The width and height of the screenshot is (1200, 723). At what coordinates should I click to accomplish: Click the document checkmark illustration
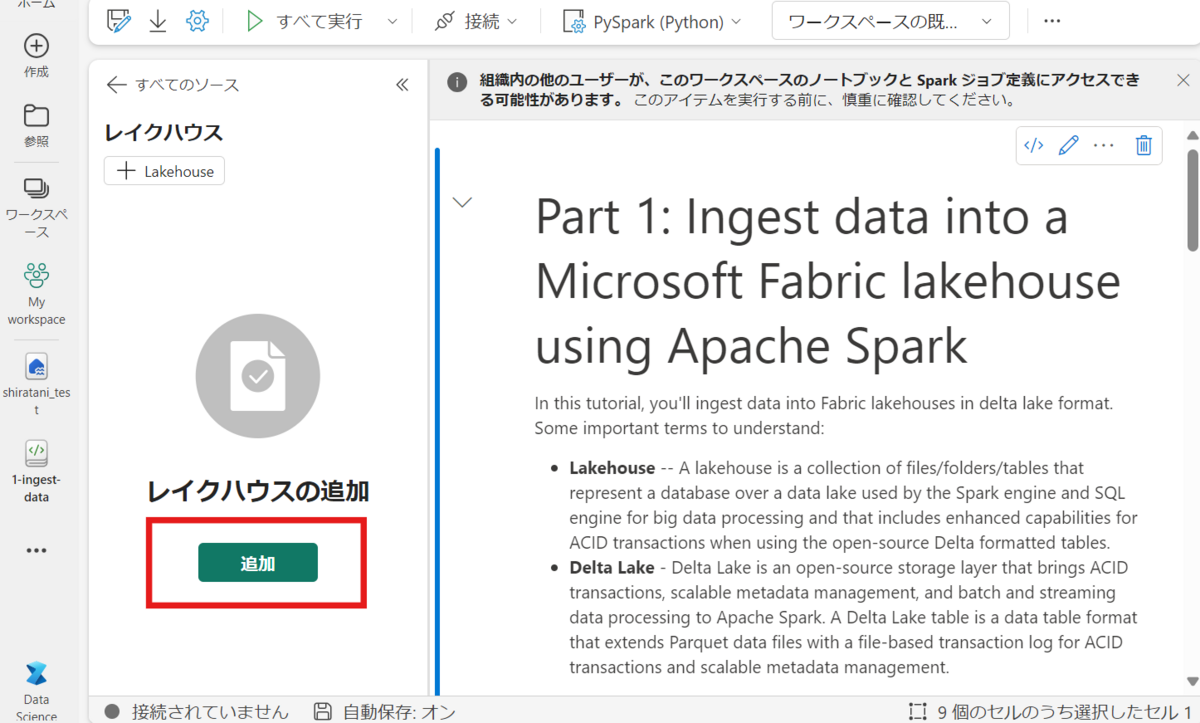[258, 377]
